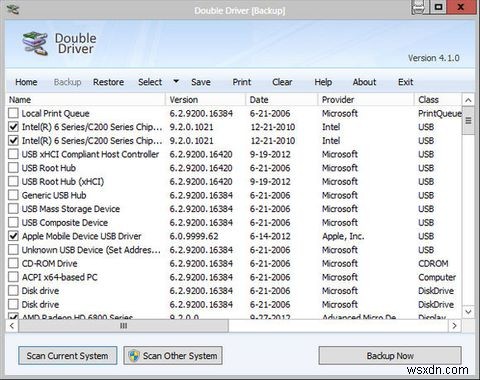Click version 6.0.9999.62 cell
Screen dimensions: 480x380
(194, 236)
